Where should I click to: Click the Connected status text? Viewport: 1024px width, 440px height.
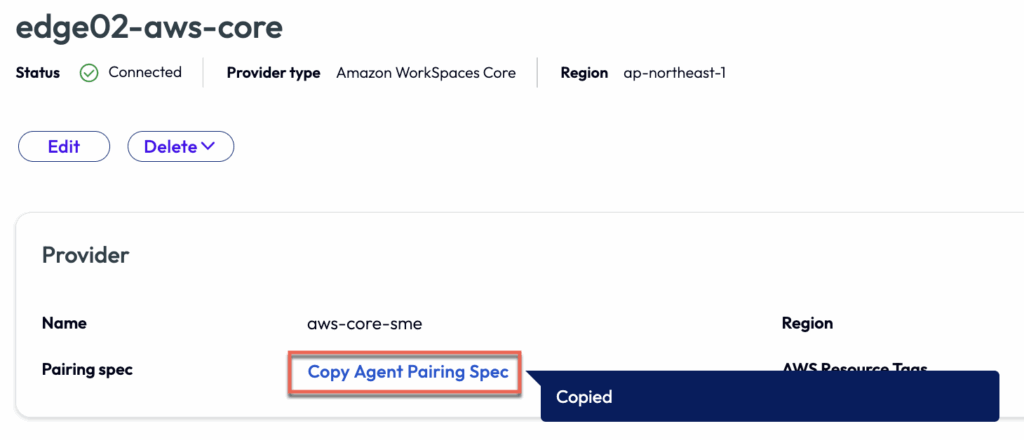(x=145, y=72)
